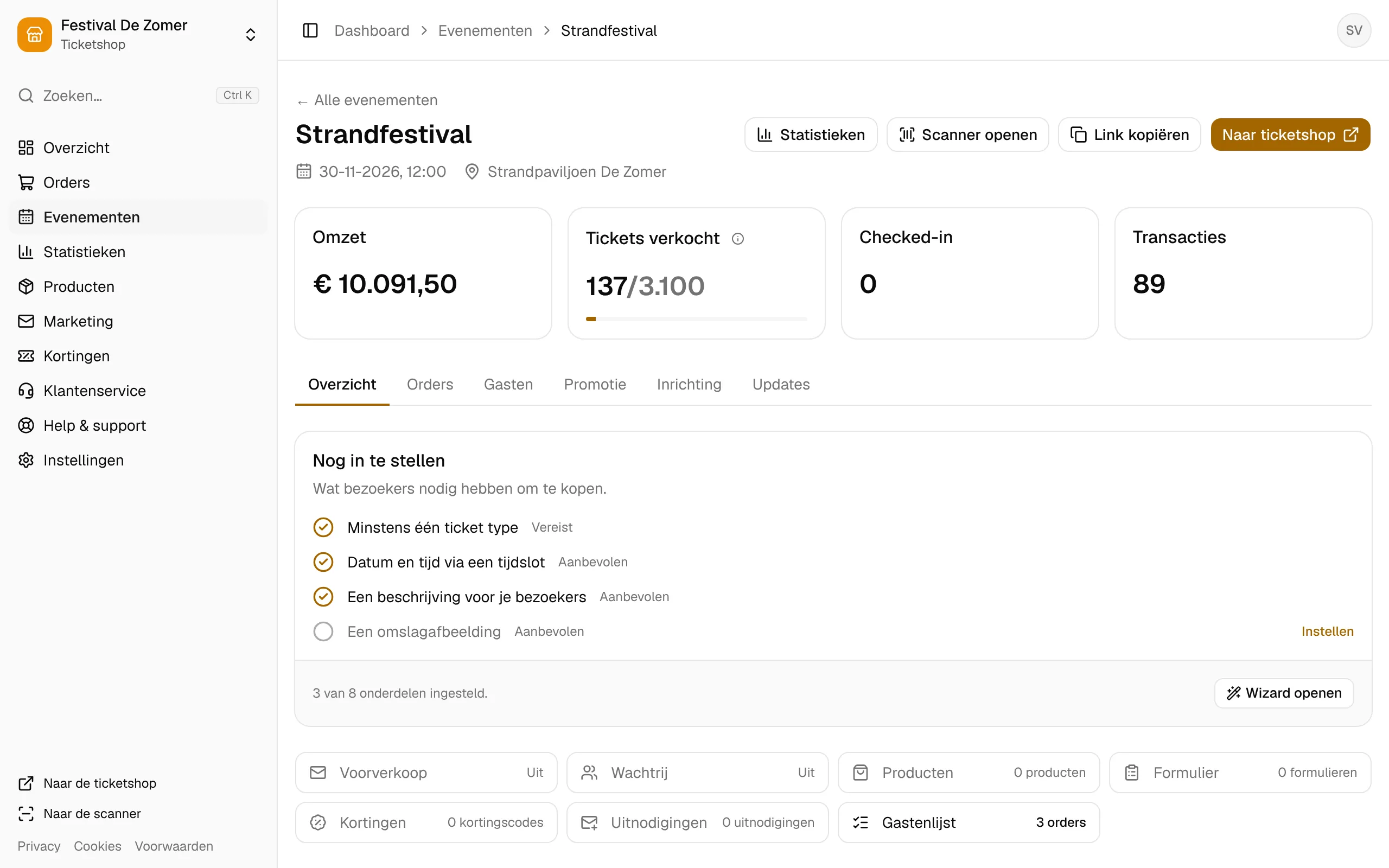Switch to the Gasten tab
The height and width of the screenshot is (868, 1389).
(x=508, y=385)
